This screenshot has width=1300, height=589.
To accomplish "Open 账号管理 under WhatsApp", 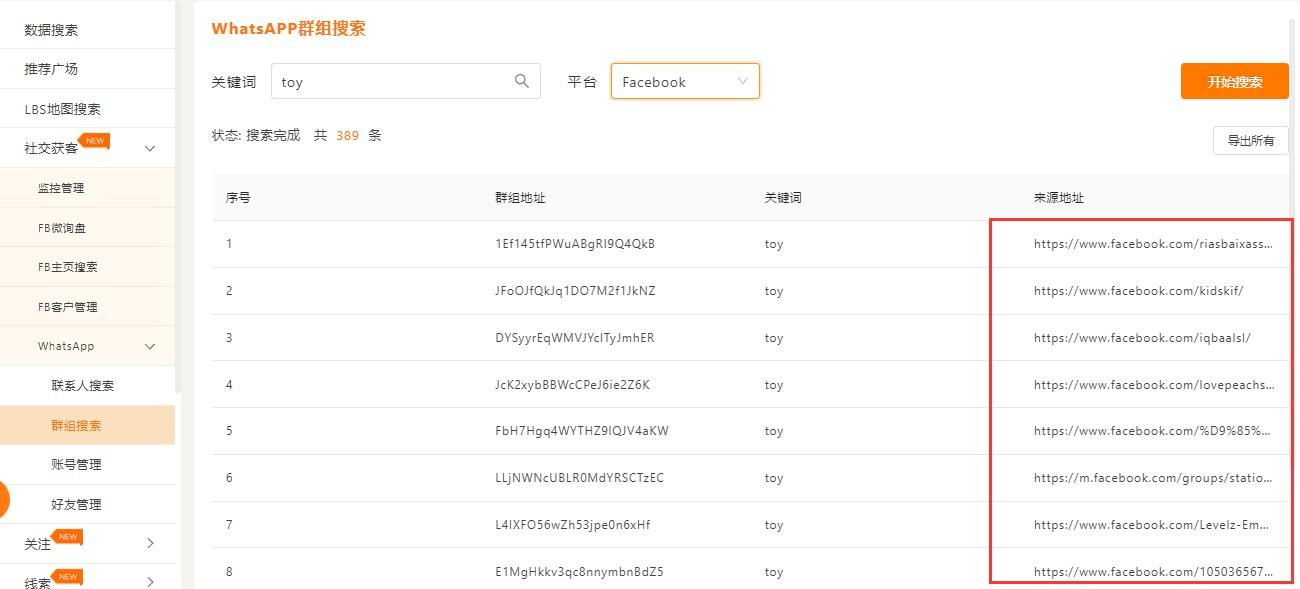I will point(77,464).
